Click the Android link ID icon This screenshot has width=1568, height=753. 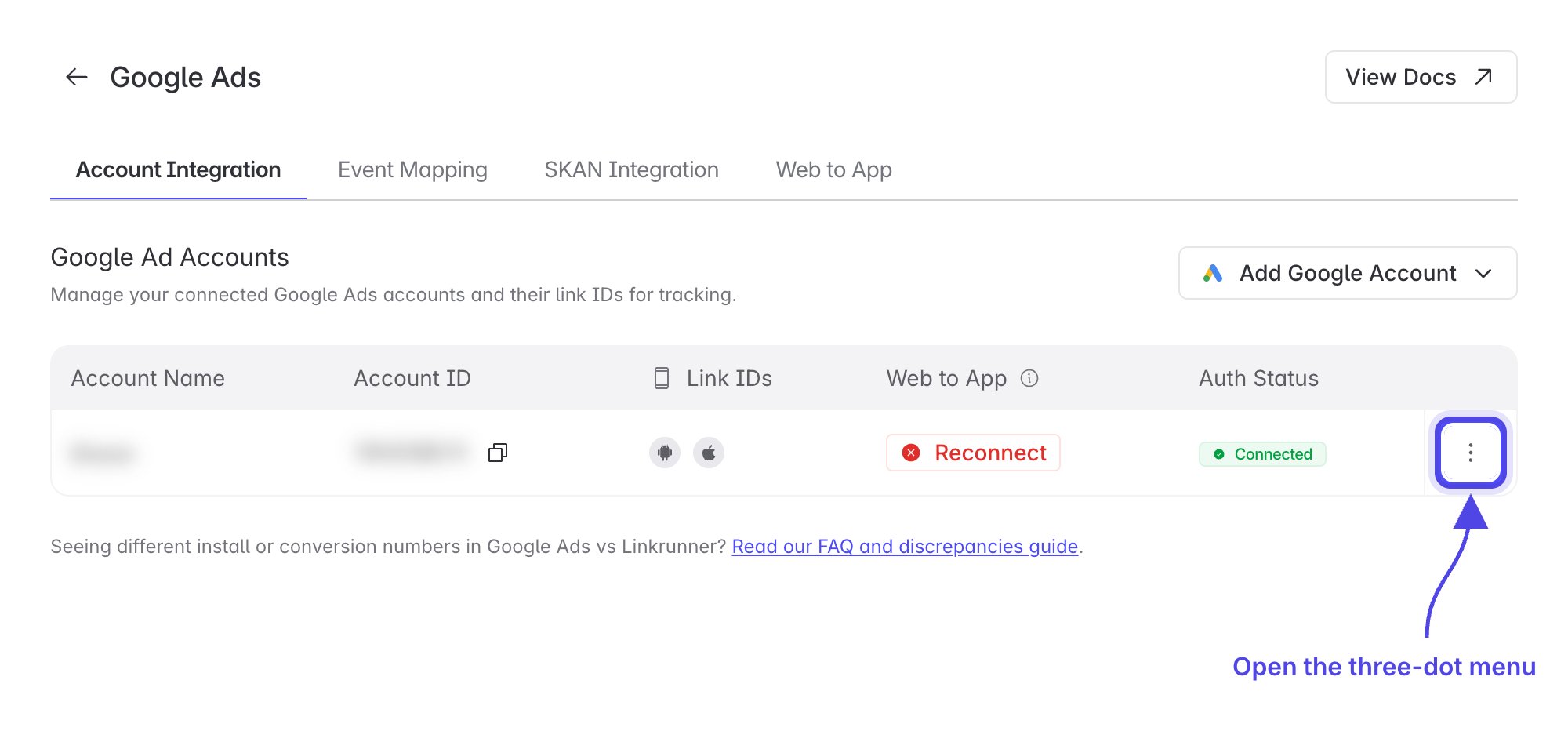pyautogui.click(x=665, y=453)
